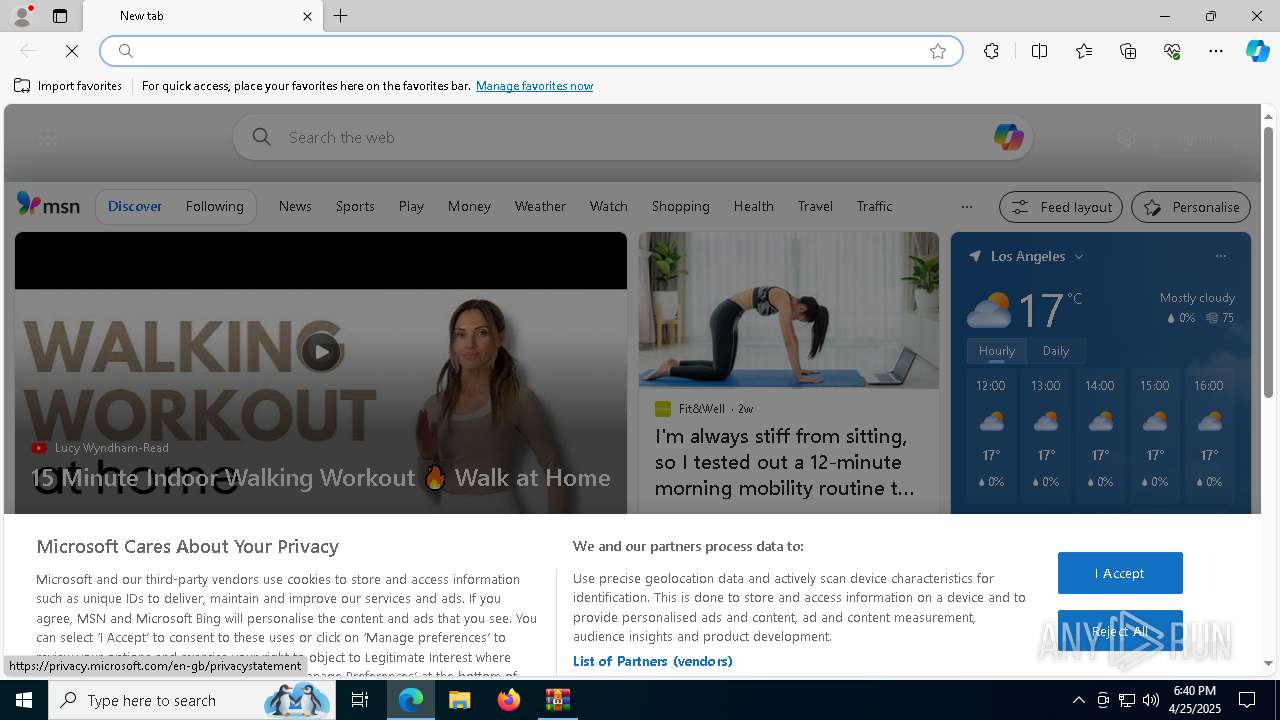
Task: Open the Health menu item
Action: tap(753, 206)
